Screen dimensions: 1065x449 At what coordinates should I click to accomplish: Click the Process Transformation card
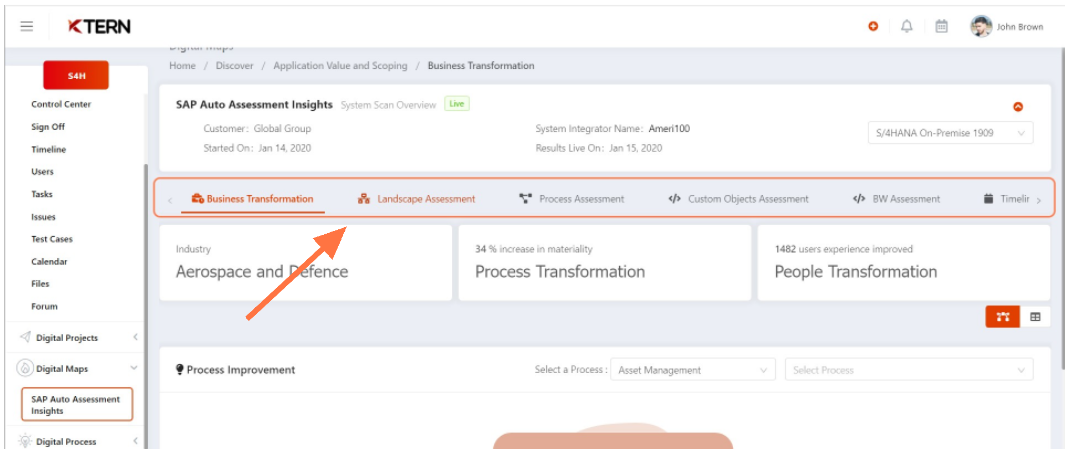point(604,263)
